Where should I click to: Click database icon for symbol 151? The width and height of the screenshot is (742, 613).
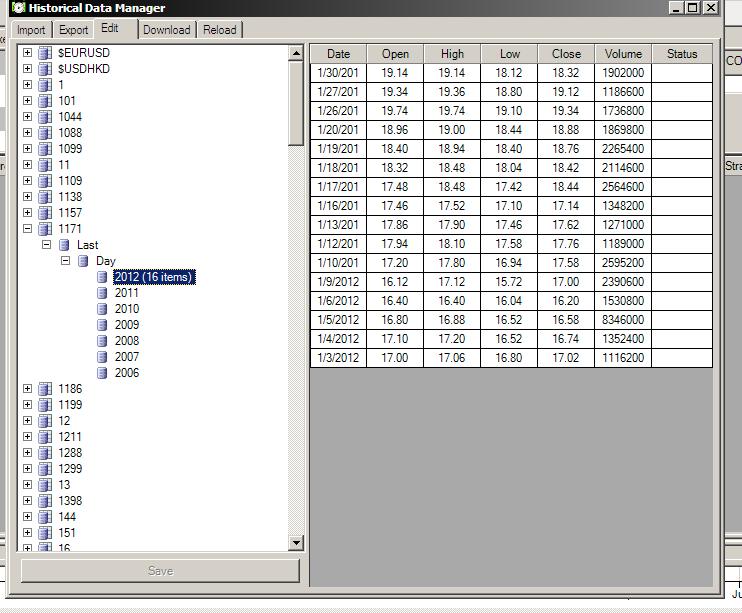pyautogui.click(x=45, y=533)
